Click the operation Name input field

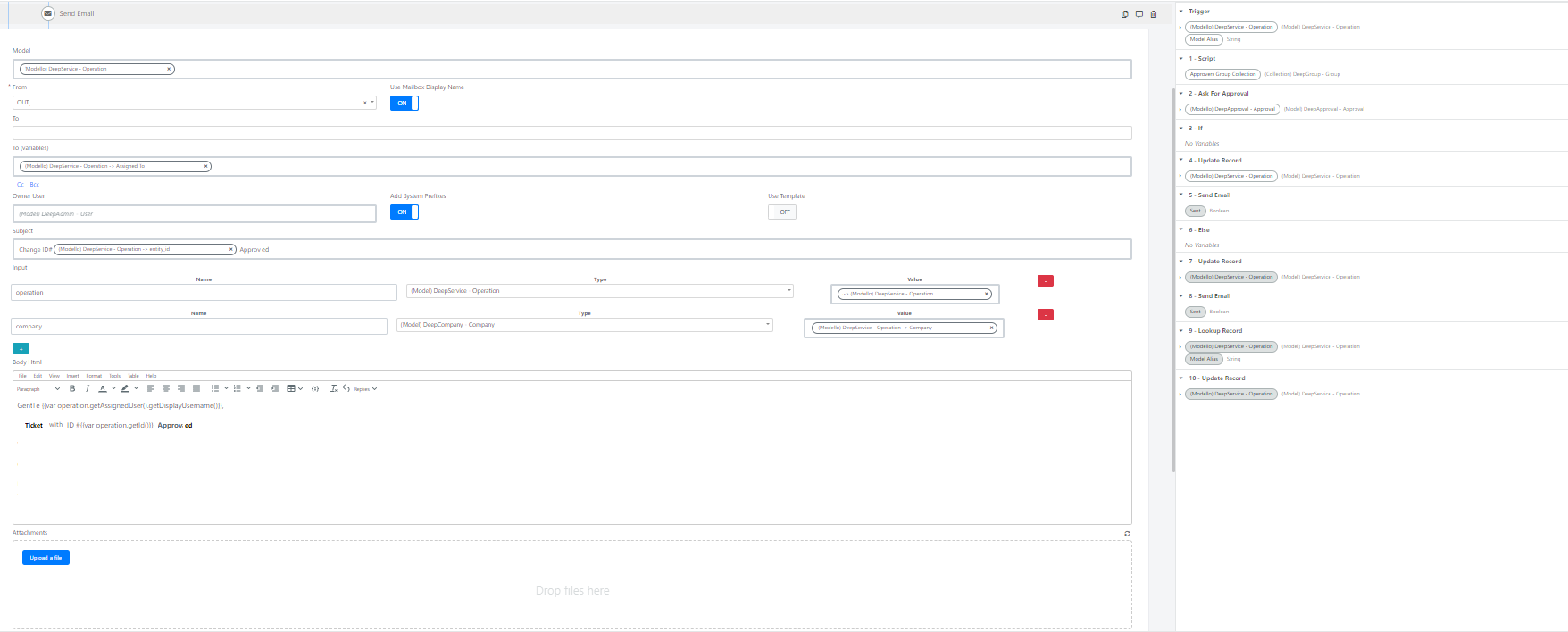pos(204,293)
